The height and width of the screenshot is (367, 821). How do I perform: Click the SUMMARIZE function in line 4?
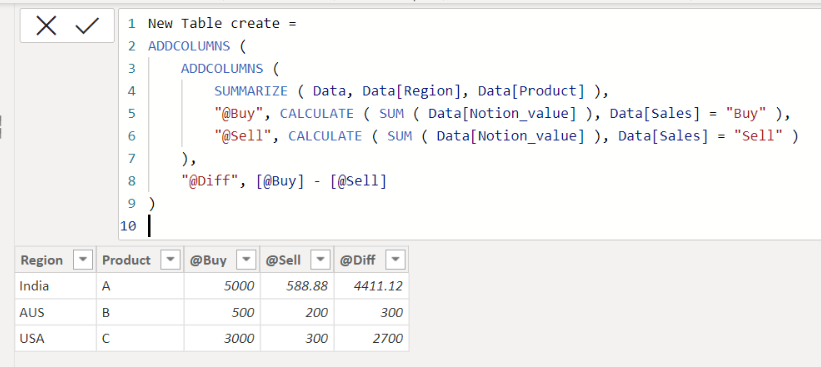click(x=251, y=91)
